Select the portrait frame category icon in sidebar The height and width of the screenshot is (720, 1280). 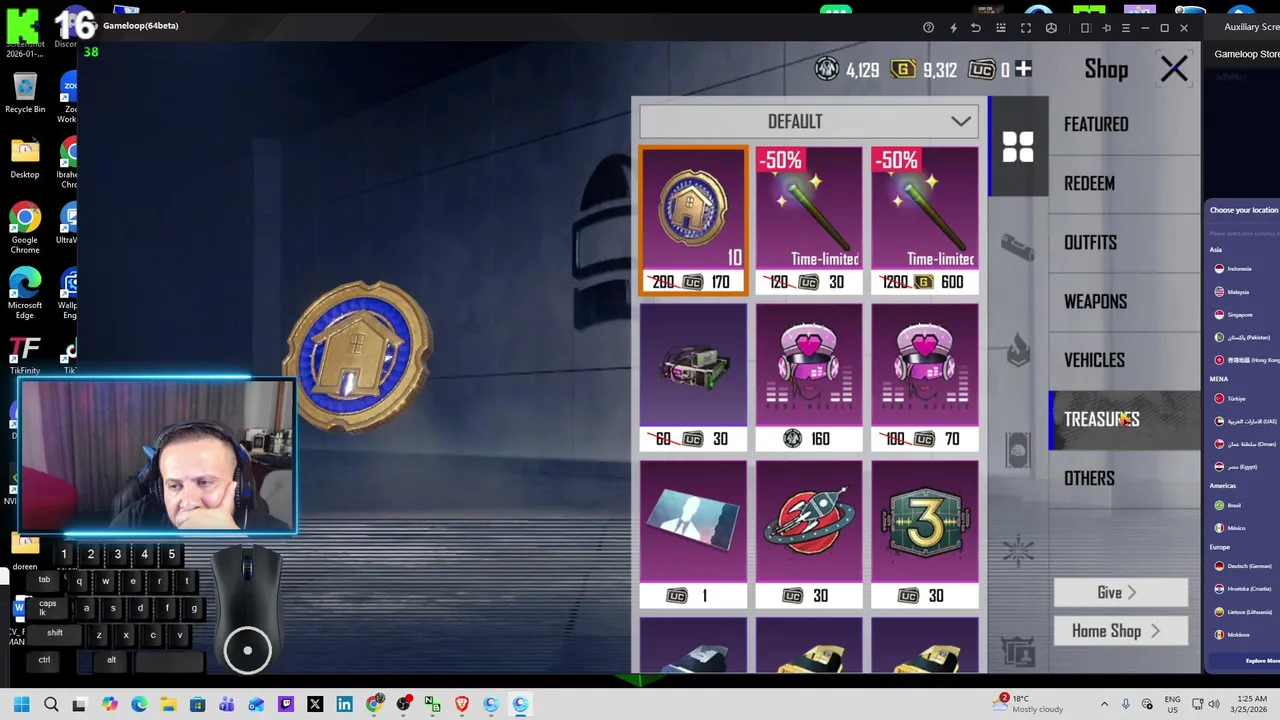coord(1018,652)
